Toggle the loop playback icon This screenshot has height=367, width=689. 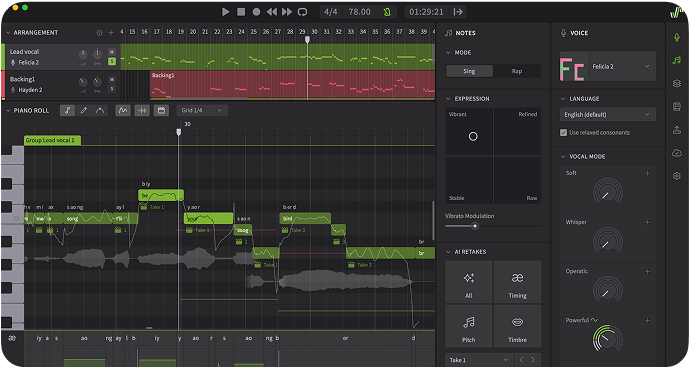(302, 12)
